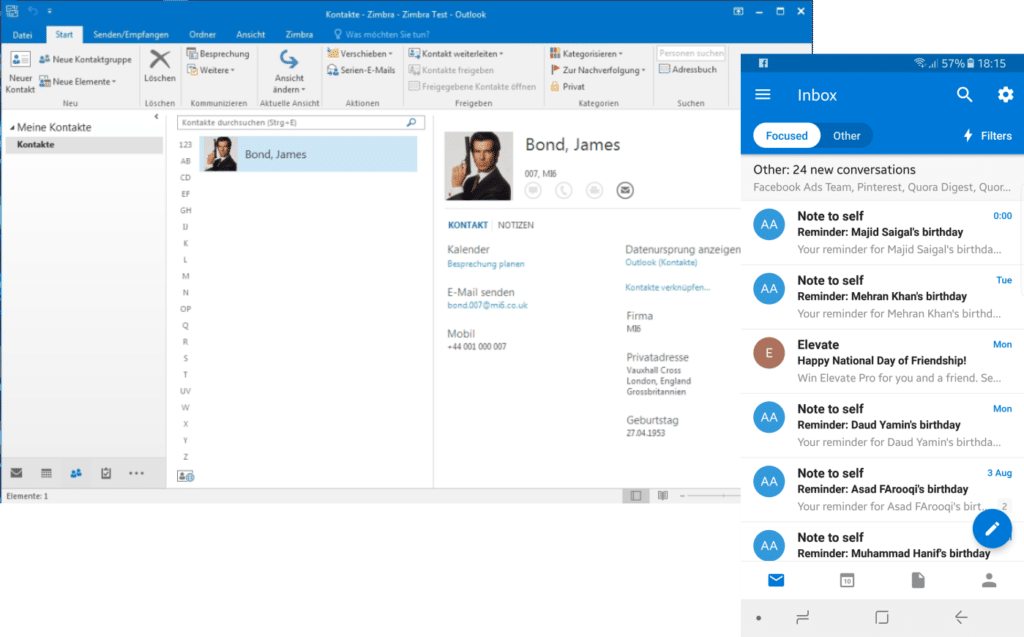Open the Zimbra ribbon tab
The height and width of the screenshot is (637, 1024).
coord(299,35)
